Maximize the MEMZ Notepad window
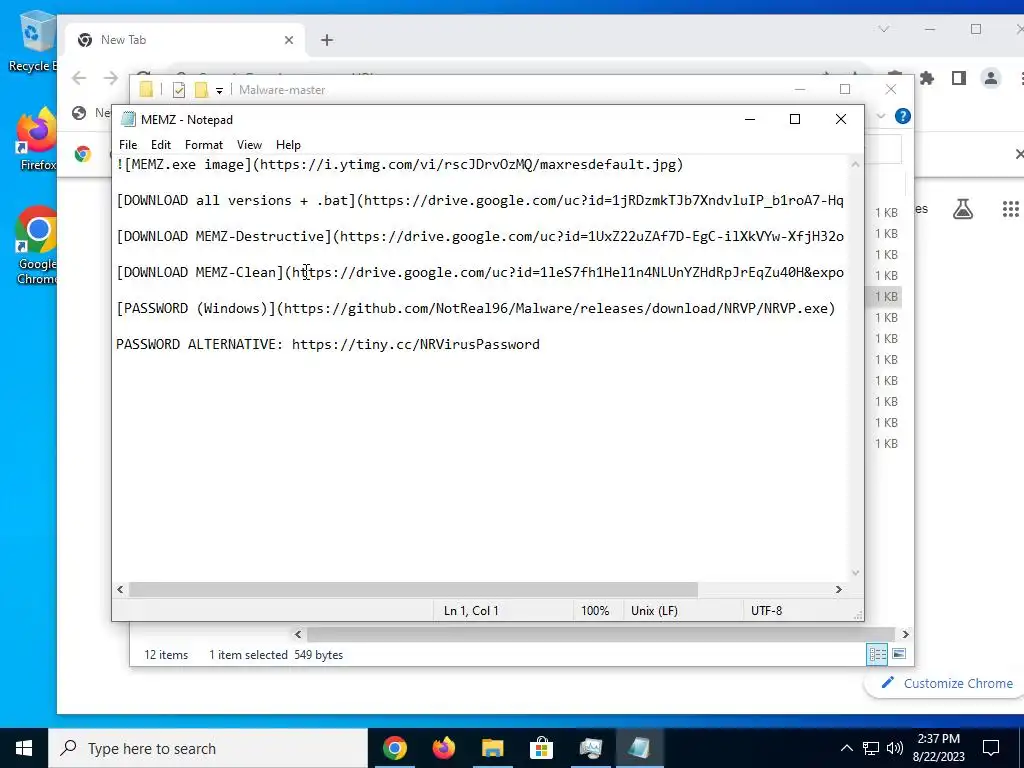1024x768 pixels. pos(795,119)
